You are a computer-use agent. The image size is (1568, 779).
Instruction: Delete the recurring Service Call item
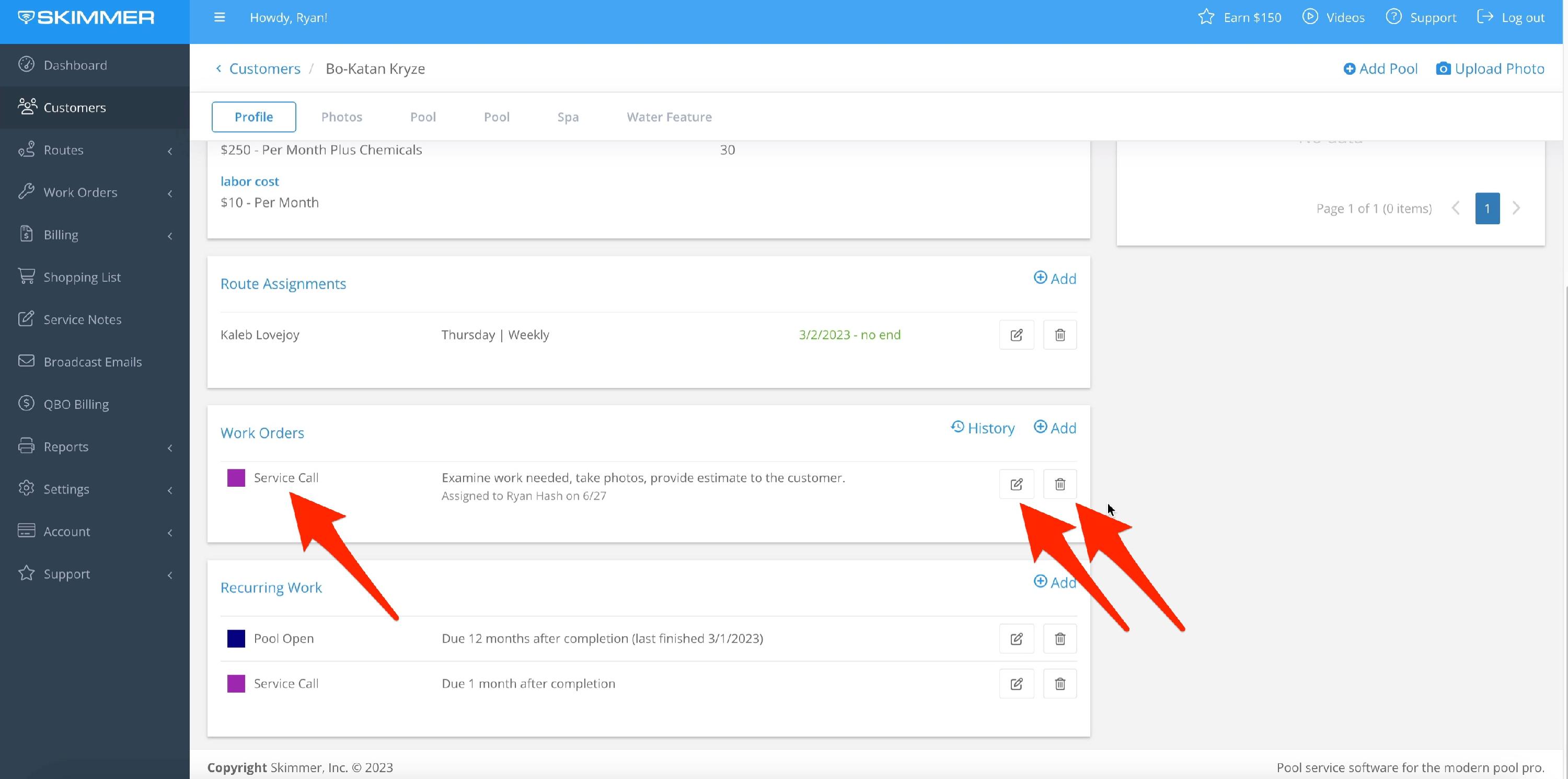1060,684
